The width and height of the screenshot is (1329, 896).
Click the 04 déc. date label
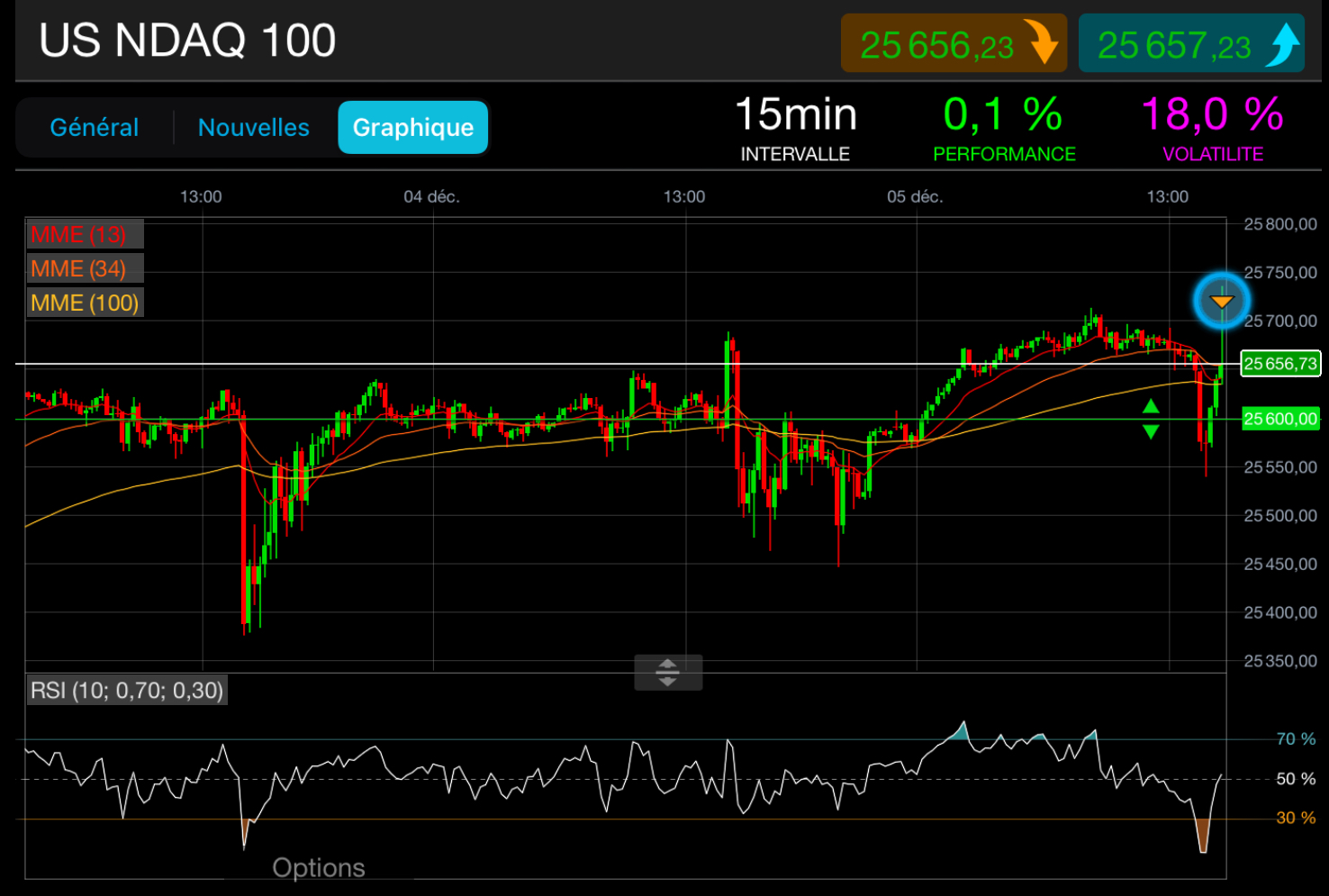tap(431, 196)
